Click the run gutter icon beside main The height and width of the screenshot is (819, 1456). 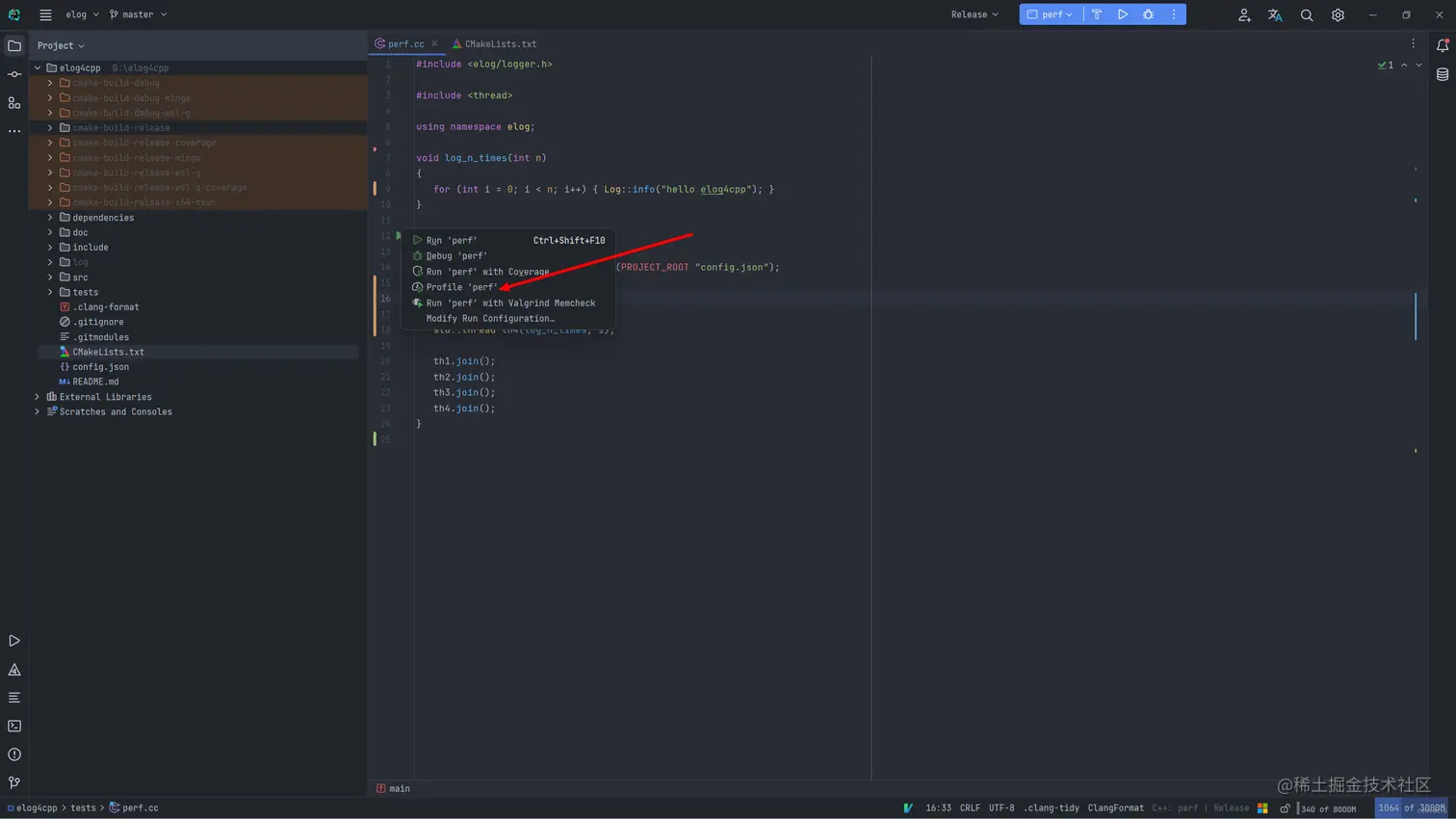[x=399, y=236]
